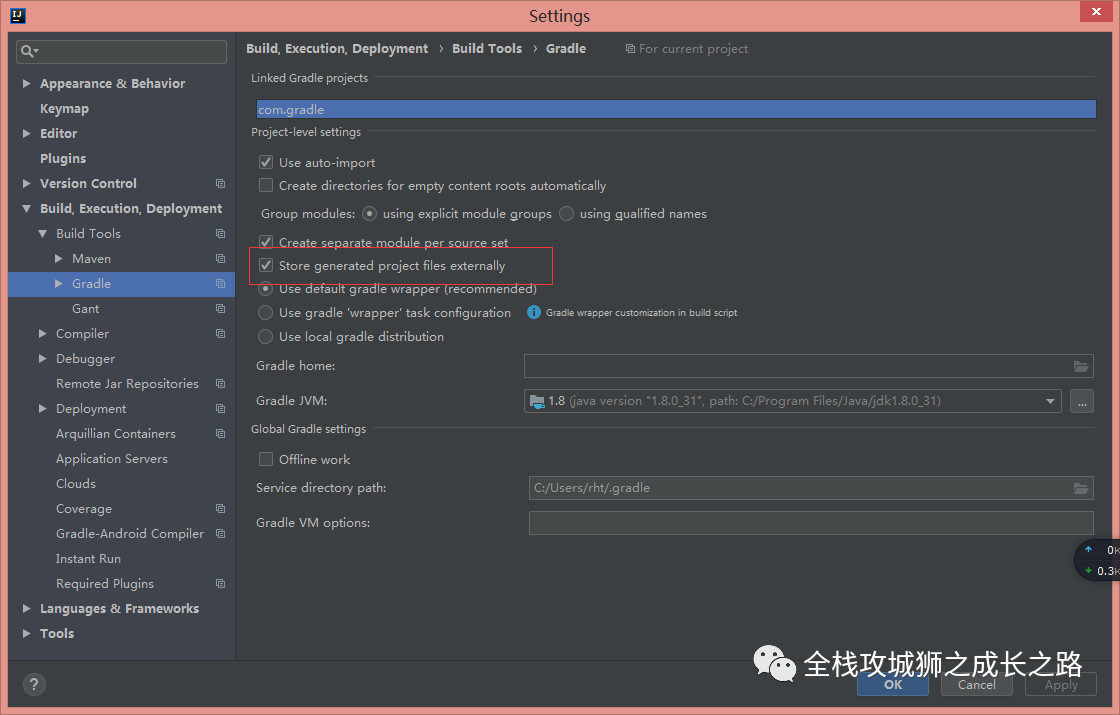Click the OK button

893,684
